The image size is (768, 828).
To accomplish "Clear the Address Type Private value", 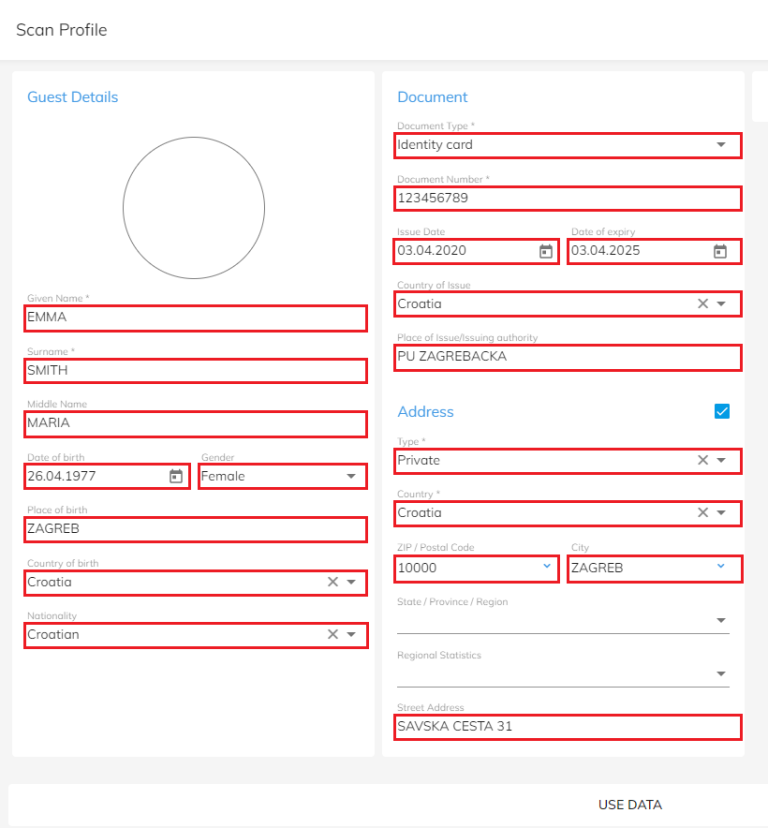I will (x=703, y=460).
